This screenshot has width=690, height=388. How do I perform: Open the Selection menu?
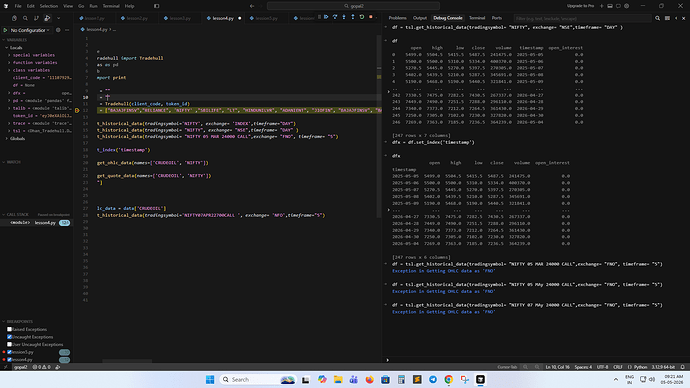(x=49, y=6)
